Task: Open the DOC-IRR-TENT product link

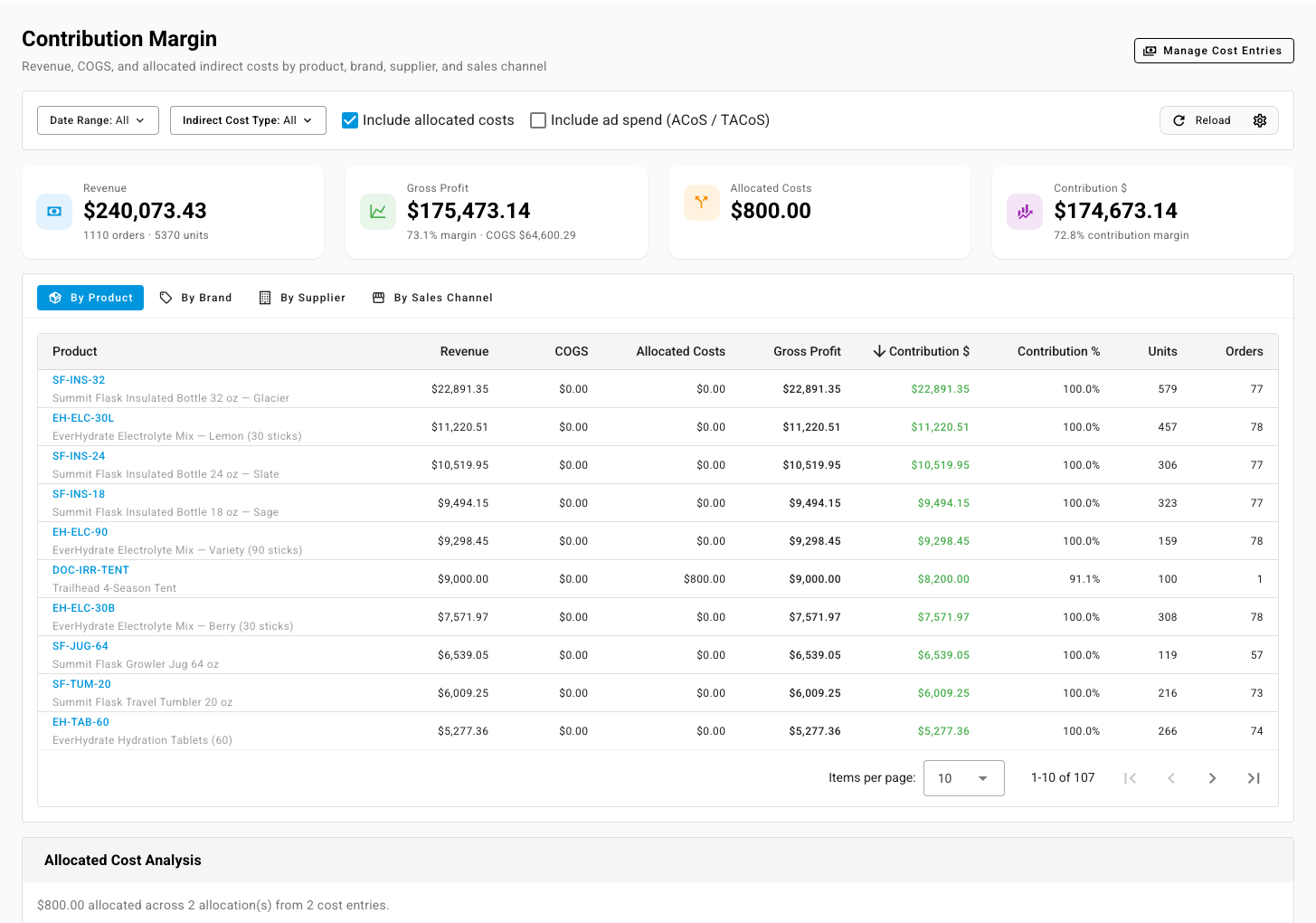Action: [x=90, y=570]
